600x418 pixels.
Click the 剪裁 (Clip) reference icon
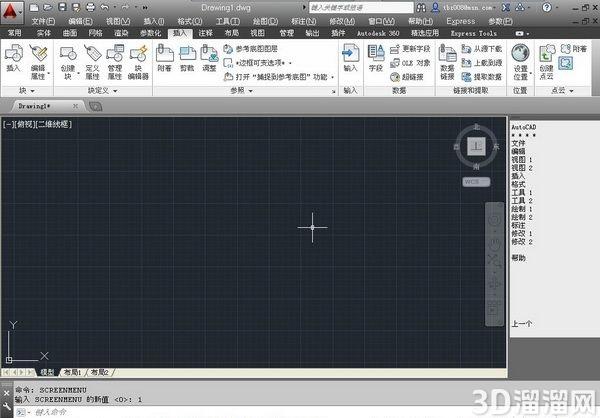187,57
